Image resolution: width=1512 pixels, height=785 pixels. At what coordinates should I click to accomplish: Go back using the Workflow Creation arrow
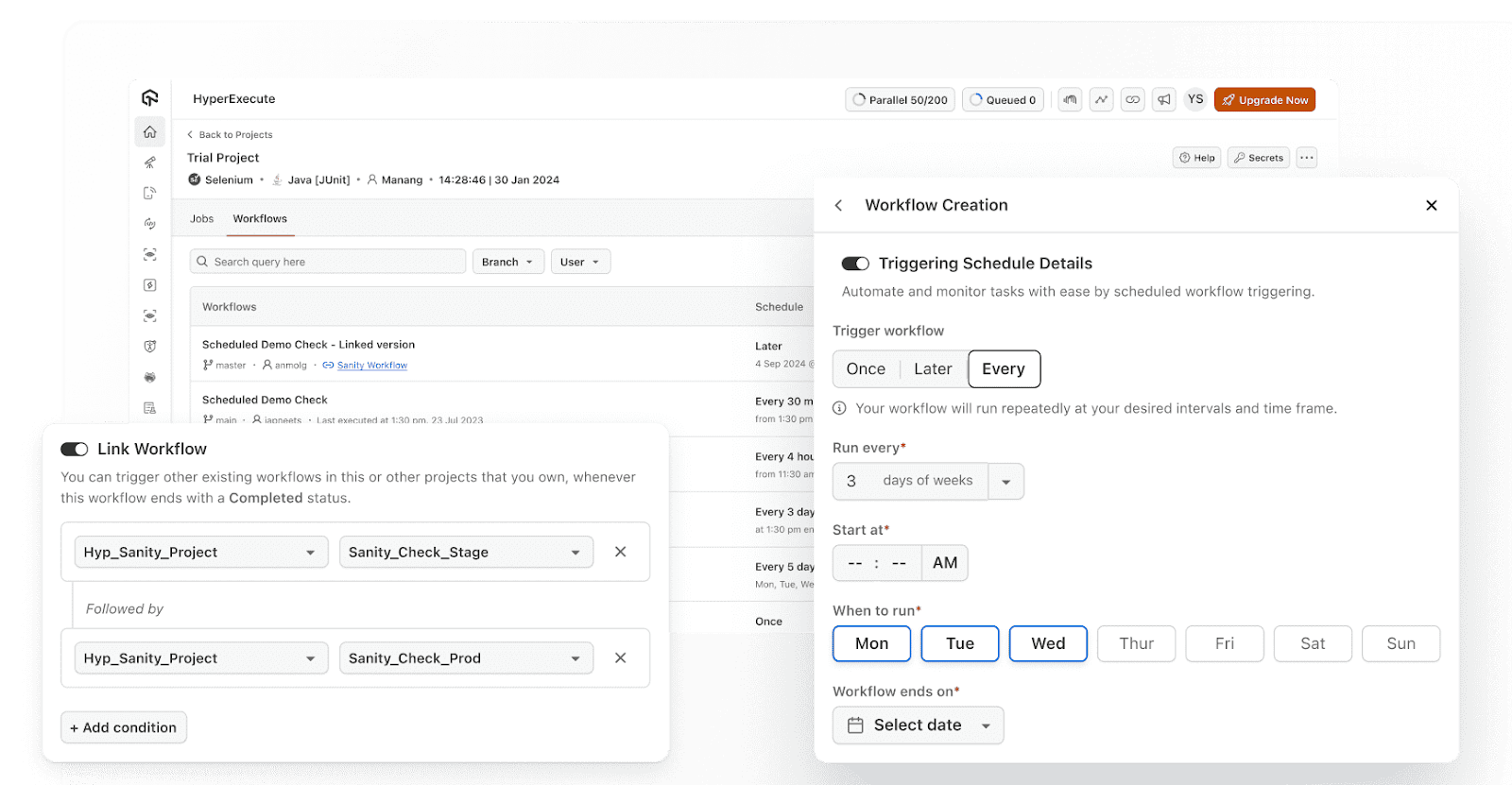[838, 205]
